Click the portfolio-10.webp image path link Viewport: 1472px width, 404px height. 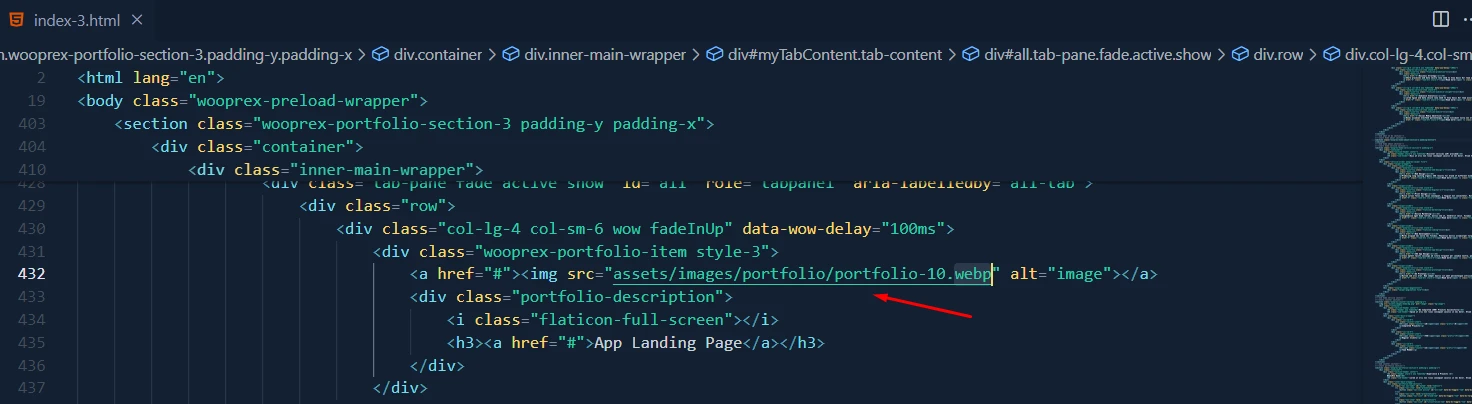800,274
